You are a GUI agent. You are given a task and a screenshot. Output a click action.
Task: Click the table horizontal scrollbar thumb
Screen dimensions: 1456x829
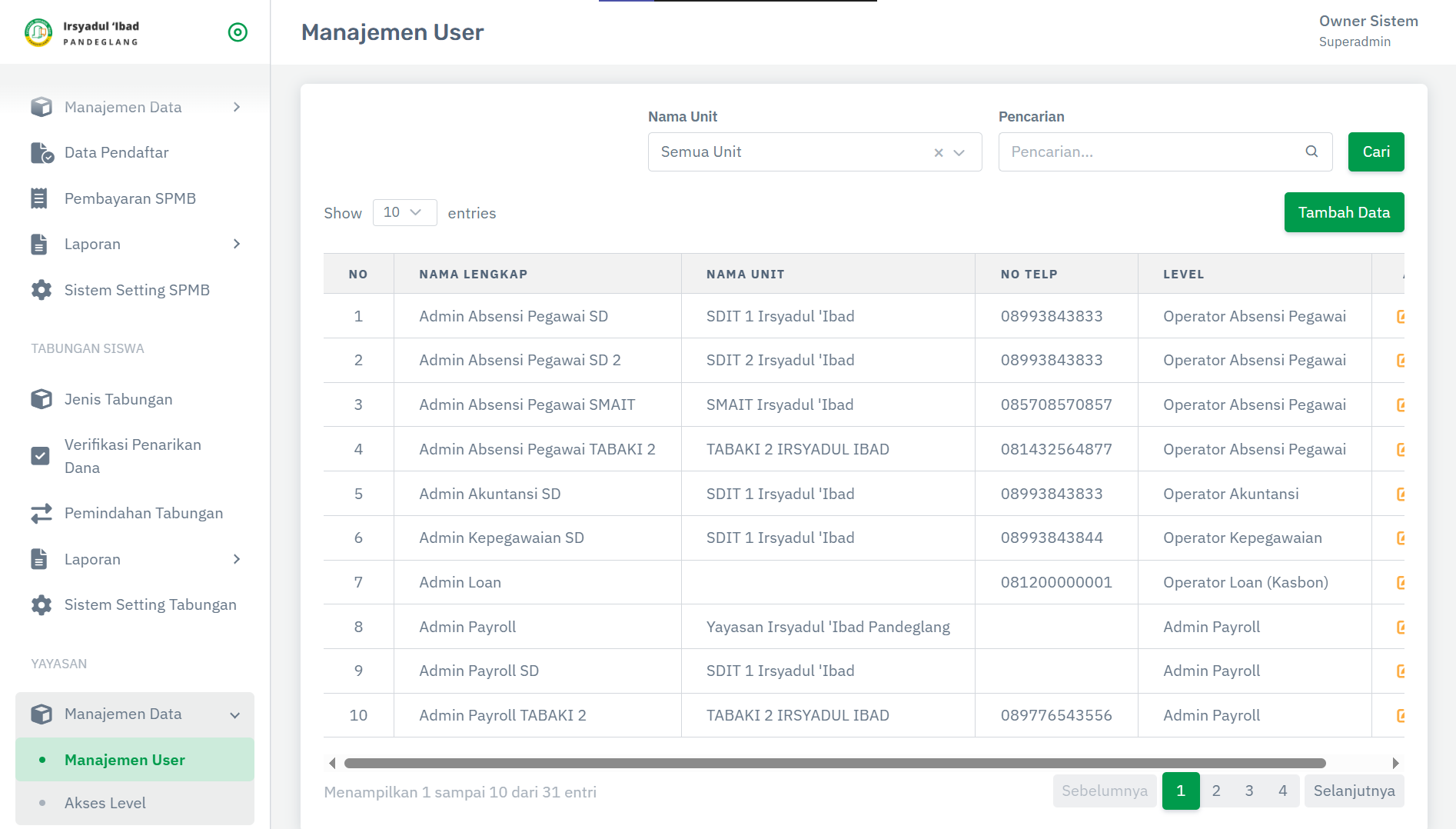tap(835, 763)
